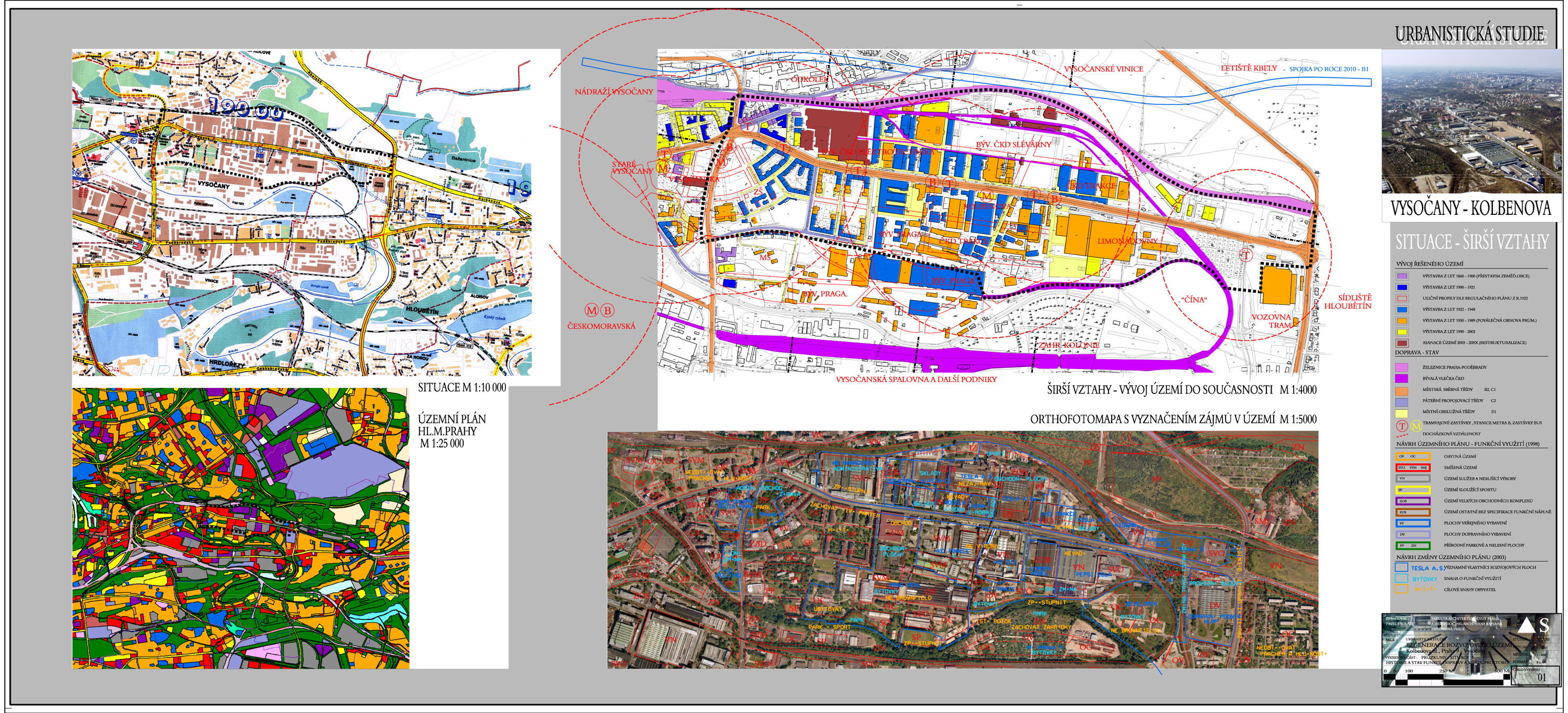Select the pink Železnice Praha-Poděbrady swatch
Screen dimensions: 1568x713
[x=1402, y=367]
